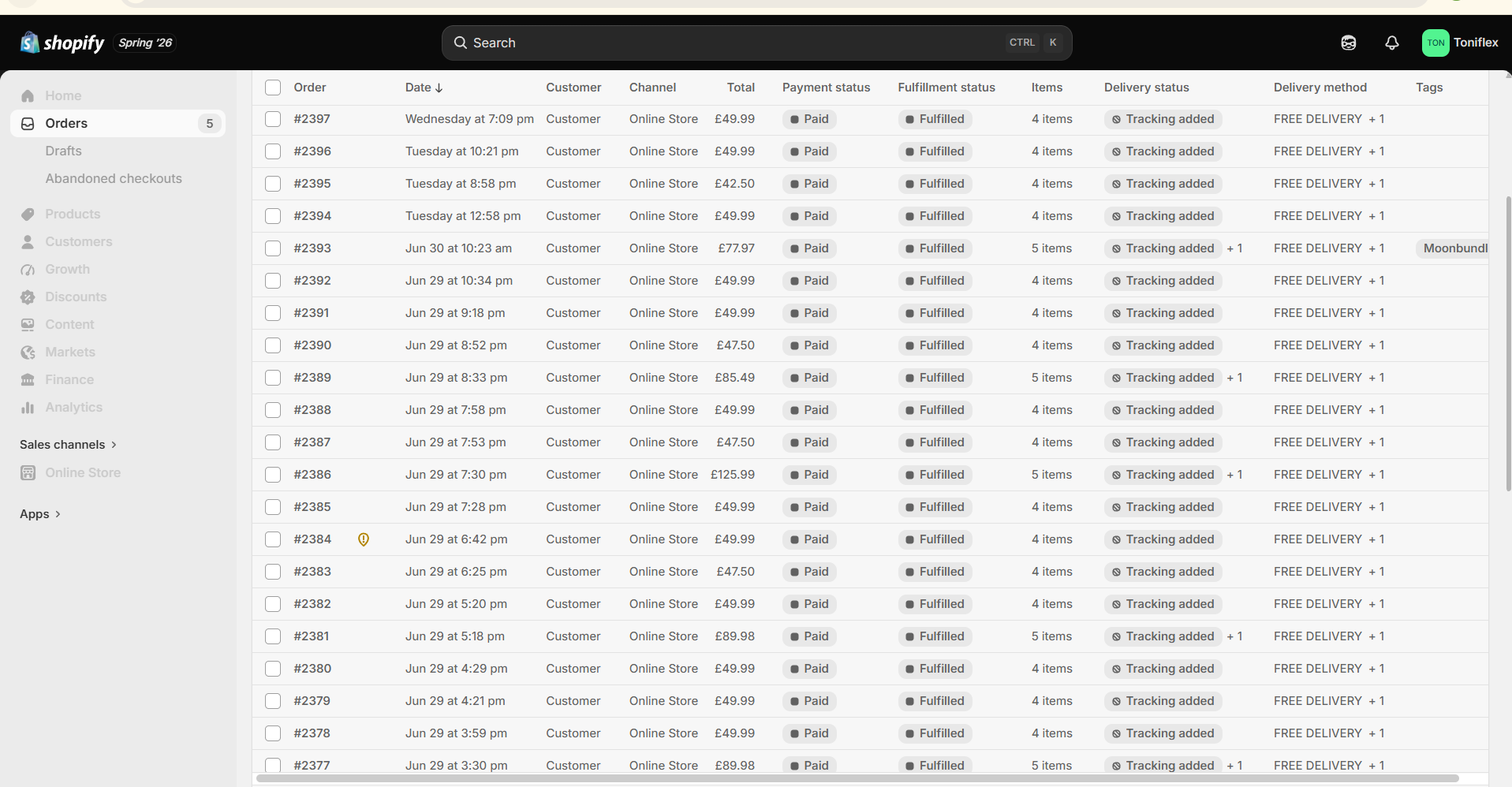Click the Finance bank icon

click(x=28, y=379)
